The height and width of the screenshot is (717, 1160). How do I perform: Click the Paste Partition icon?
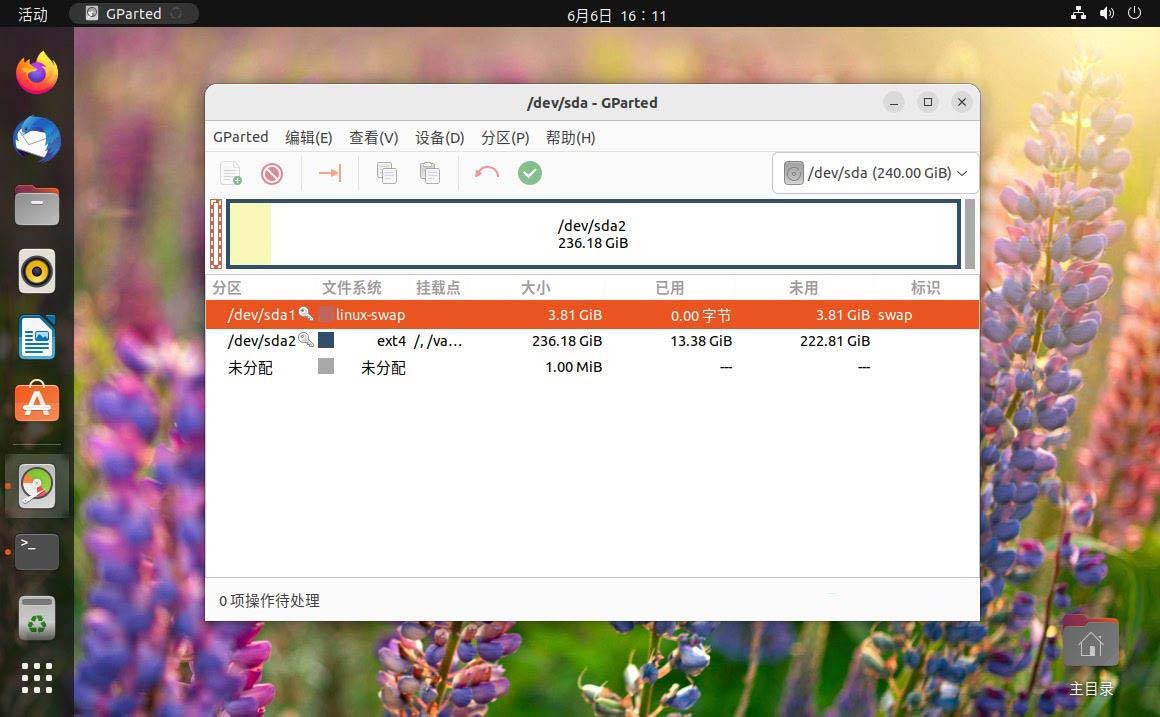[x=430, y=173]
